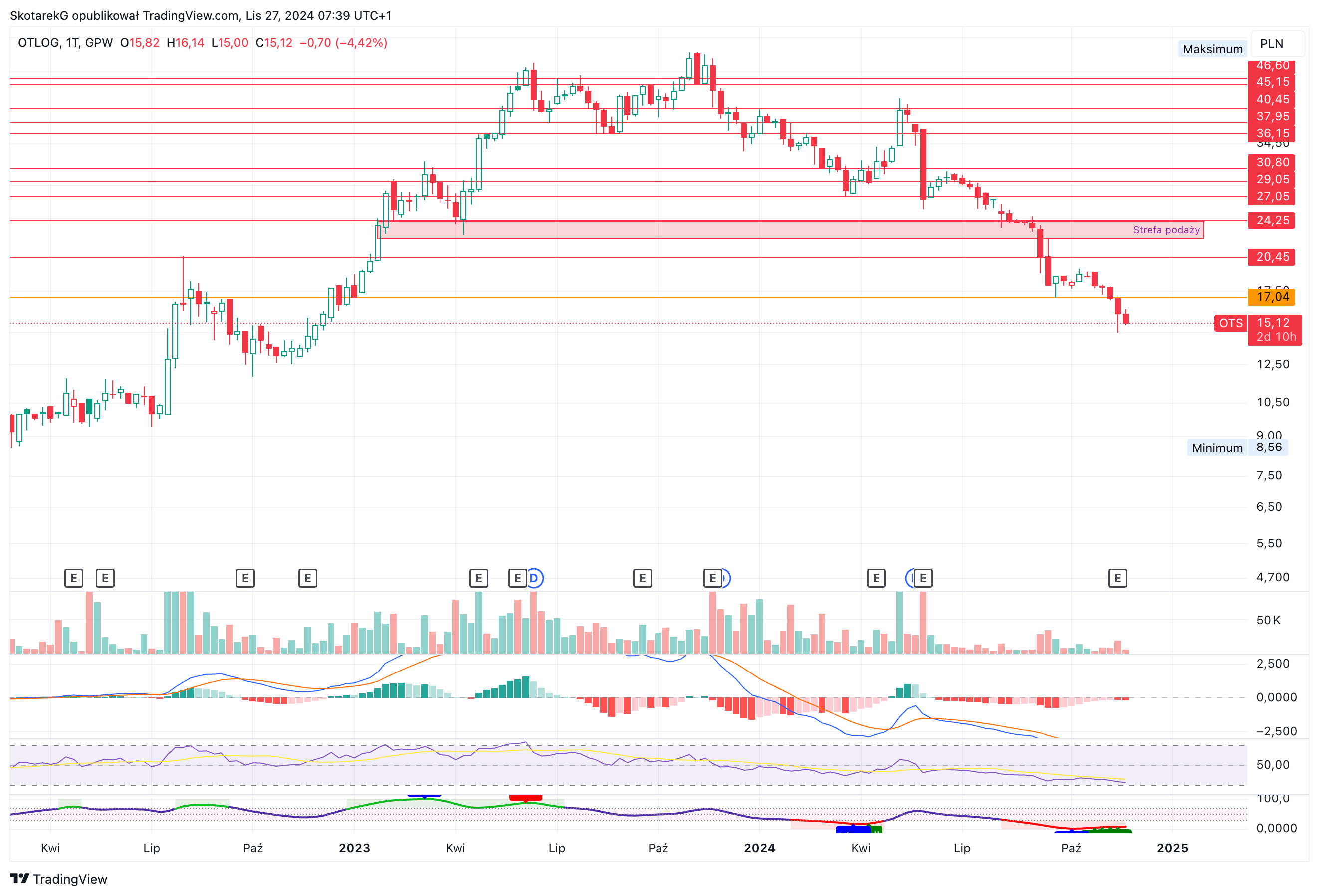Screen dimensions: 1319x896
Task: Click the 20,45 horizontal line label
Action: coord(1272,257)
